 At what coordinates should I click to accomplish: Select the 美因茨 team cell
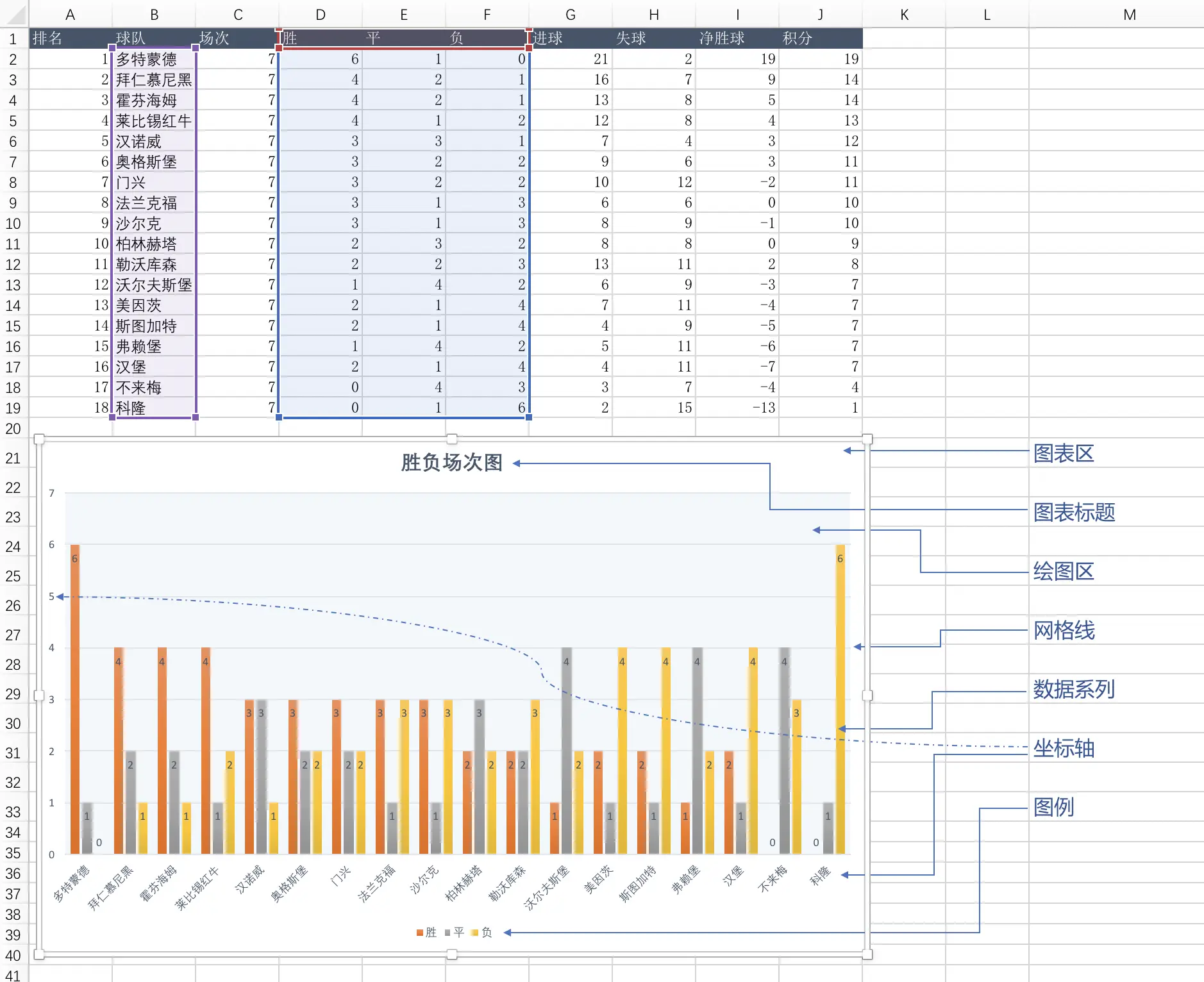pos(154,305)
